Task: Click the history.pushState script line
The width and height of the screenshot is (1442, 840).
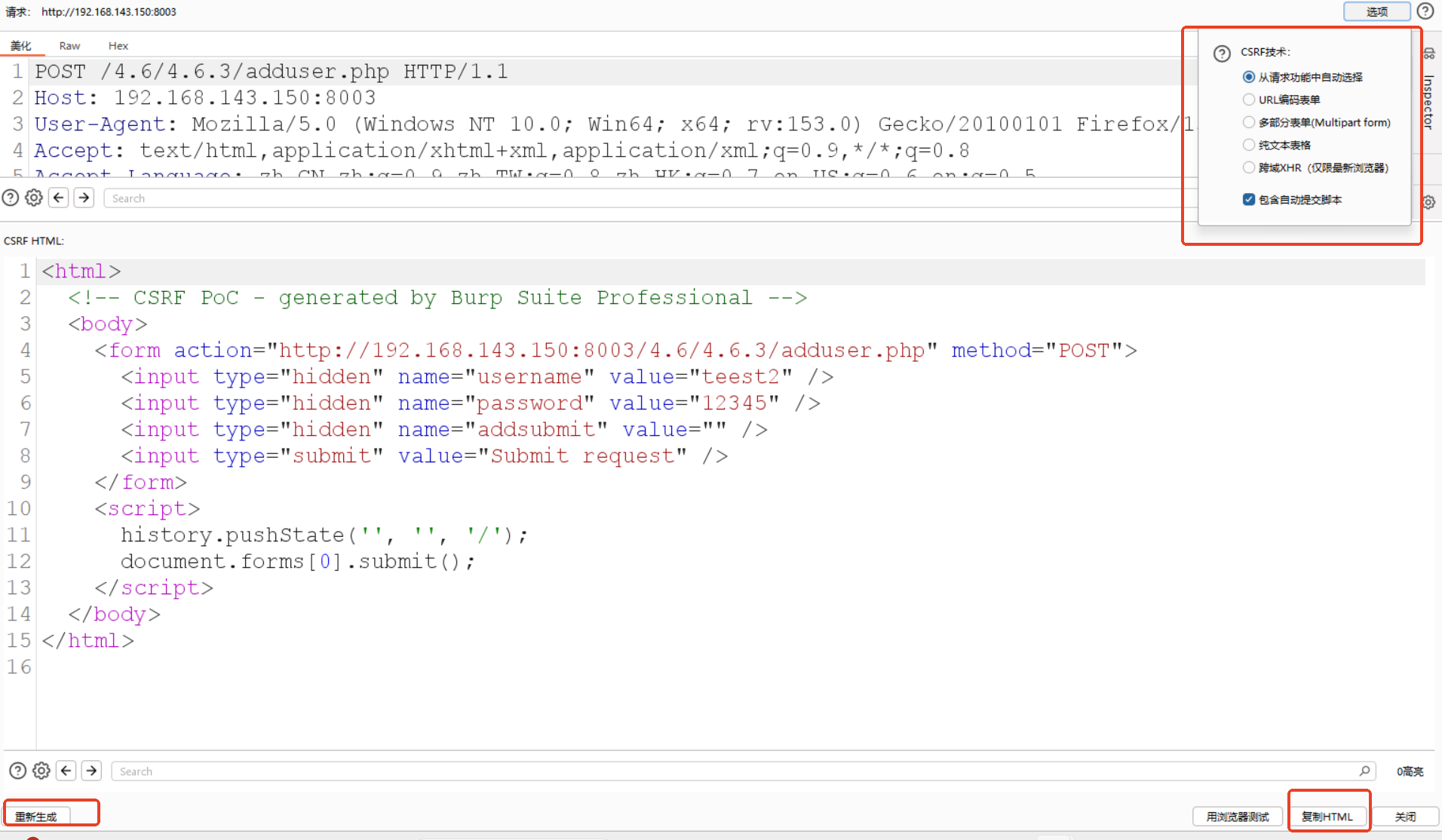Action: click(324, 535)
